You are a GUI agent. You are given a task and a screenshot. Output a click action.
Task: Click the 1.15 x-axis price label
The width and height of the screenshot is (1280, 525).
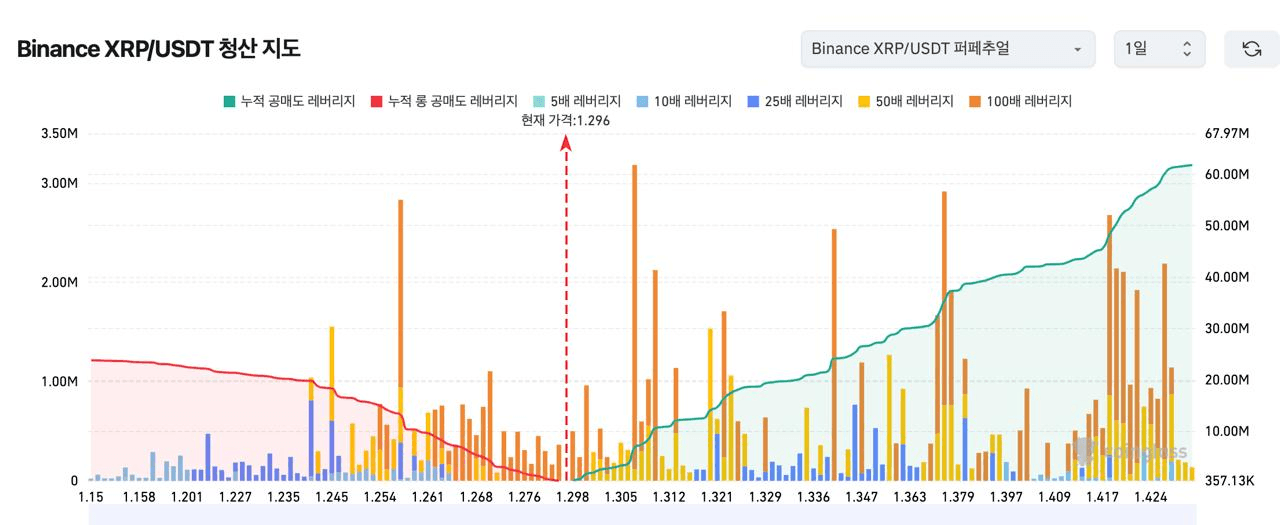point(91,497)
